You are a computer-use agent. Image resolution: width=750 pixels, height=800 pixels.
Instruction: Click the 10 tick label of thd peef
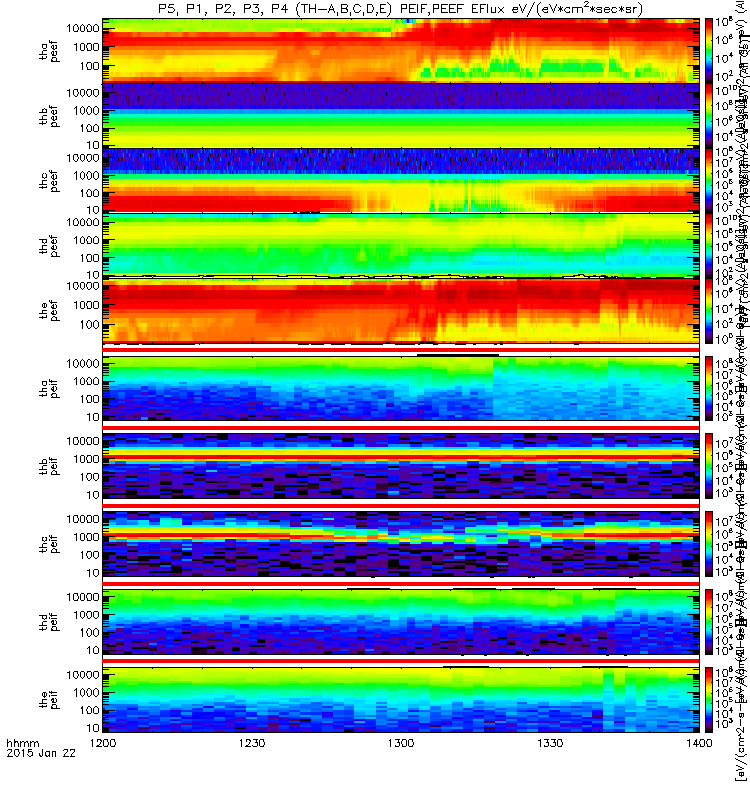pyautogui.click(x=92, y=275)
